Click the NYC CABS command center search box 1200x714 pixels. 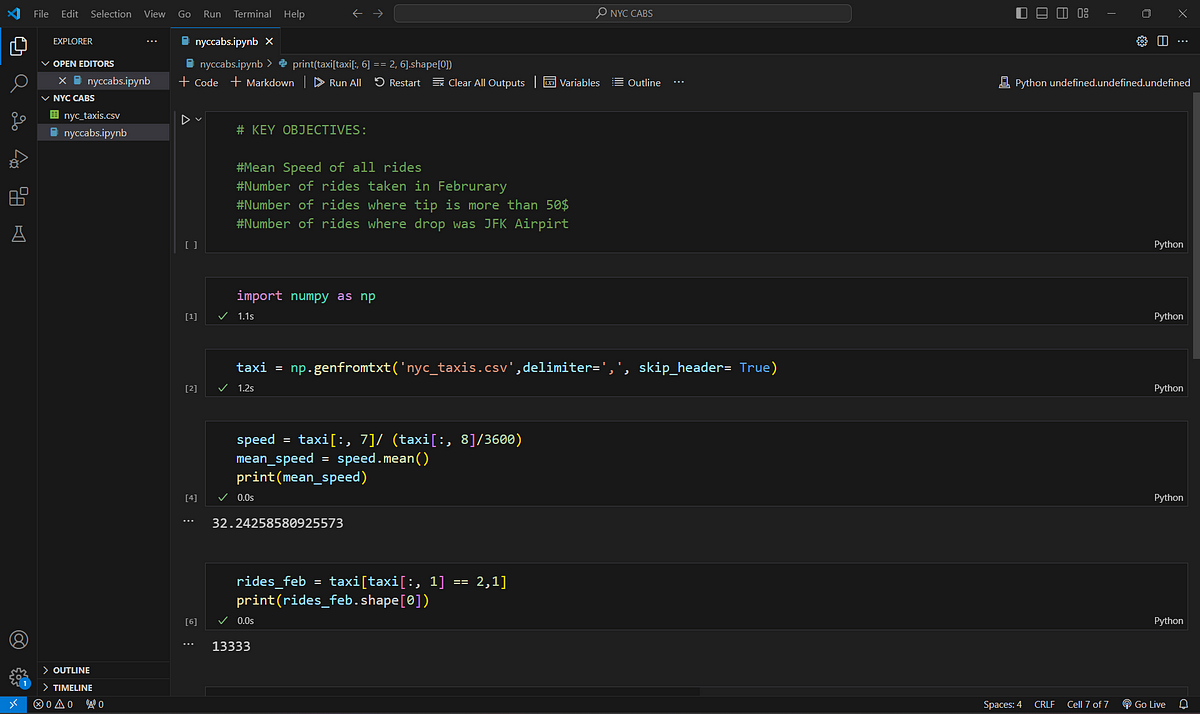(x=623, y=14)
